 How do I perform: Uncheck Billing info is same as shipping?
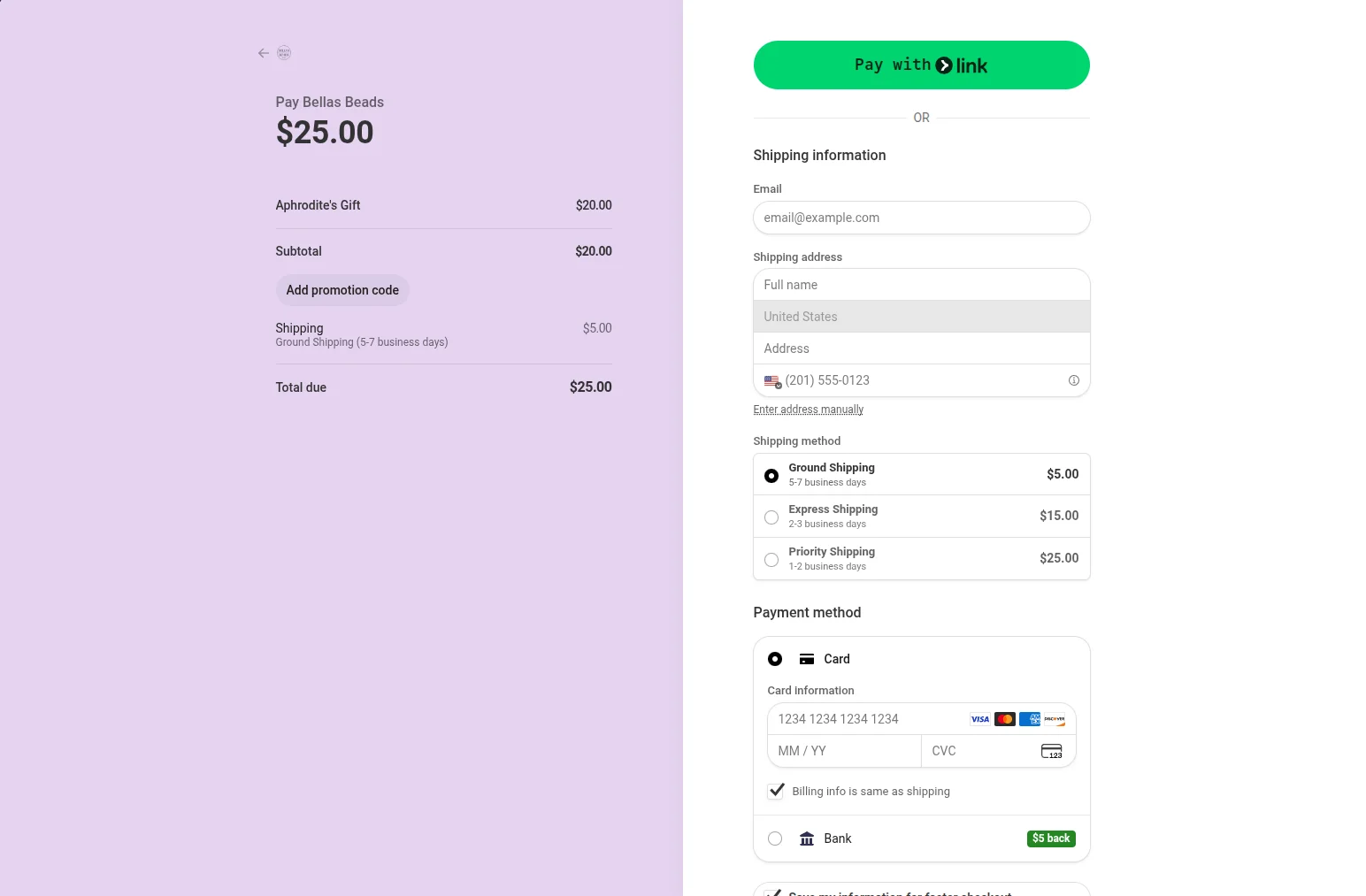776,791
